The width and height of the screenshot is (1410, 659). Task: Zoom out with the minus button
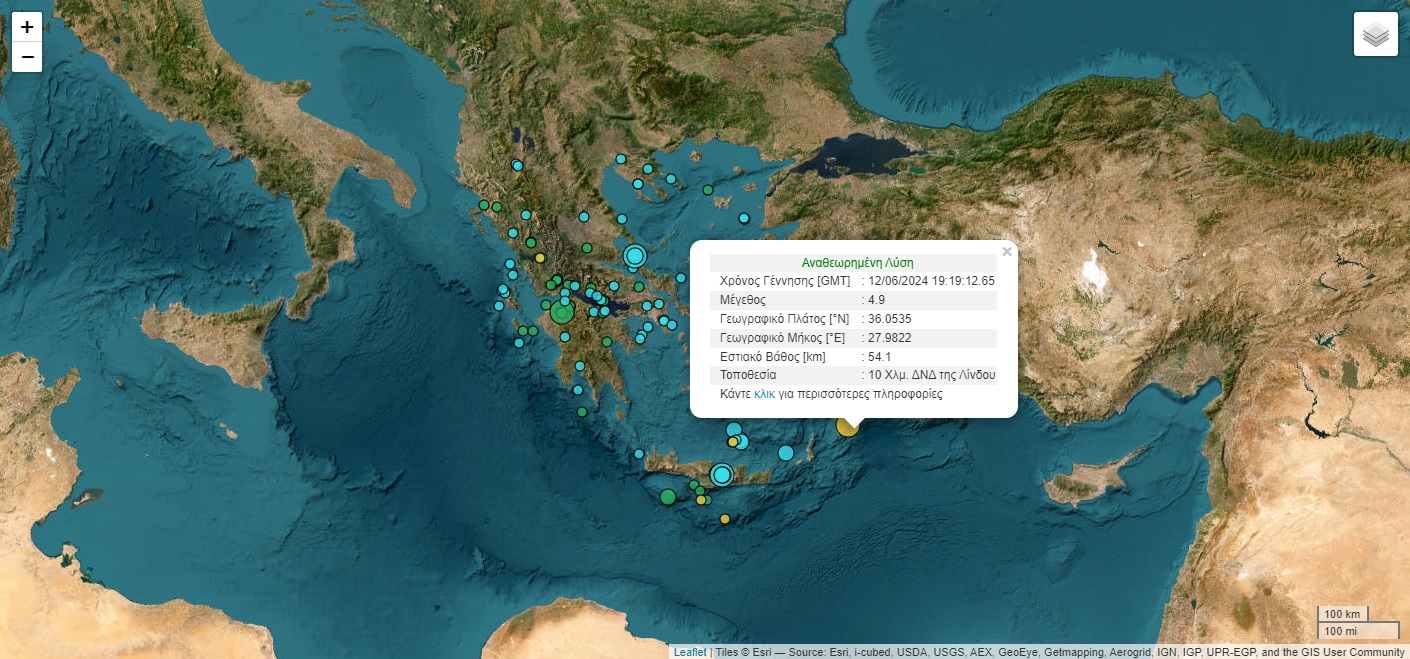click(x=27, y=58)
